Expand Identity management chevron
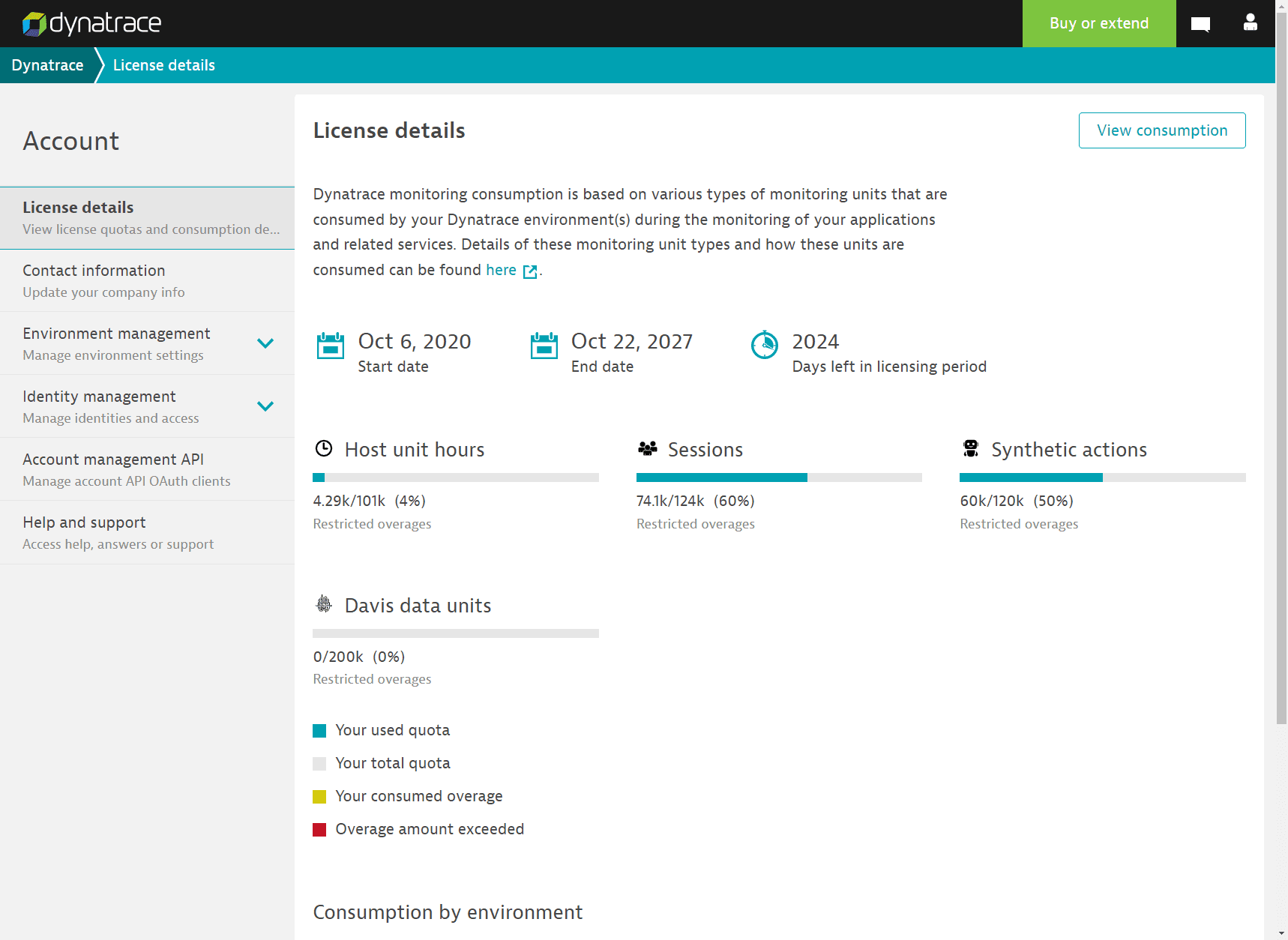 [265, 406]
